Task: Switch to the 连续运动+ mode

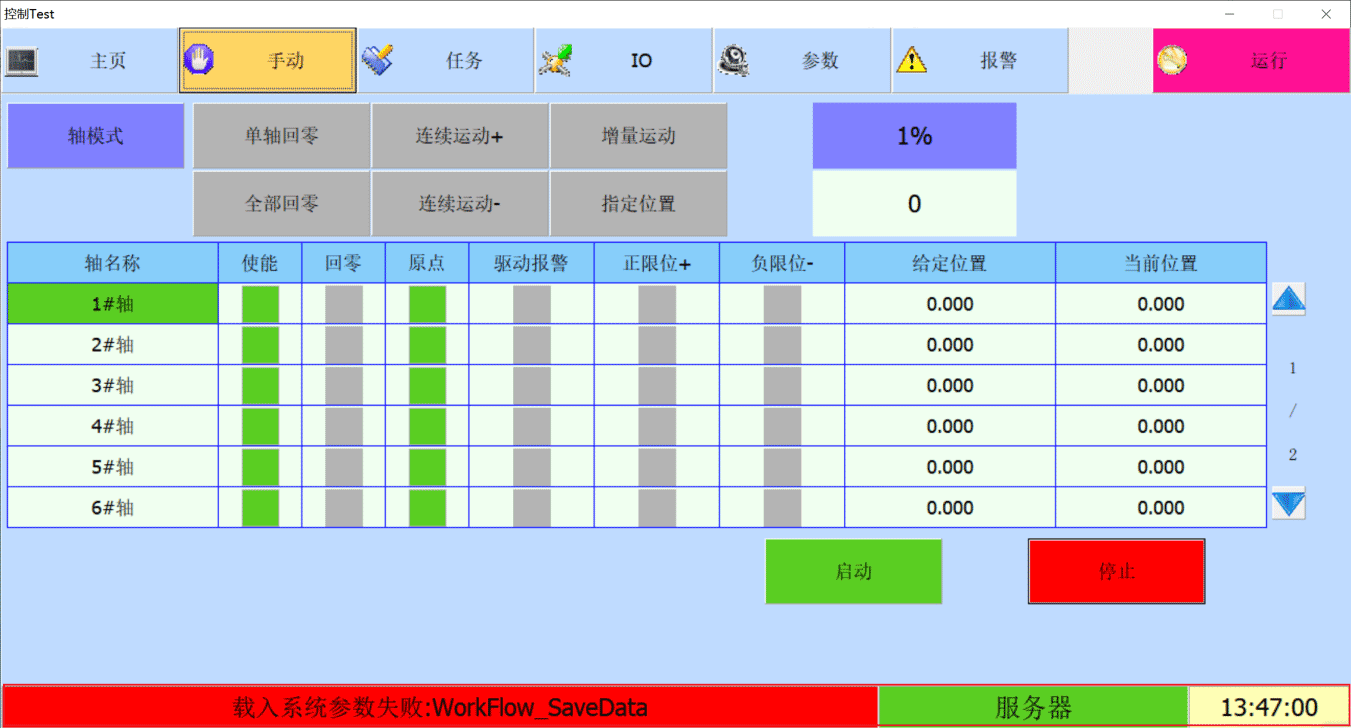Action: coord(460,136)
